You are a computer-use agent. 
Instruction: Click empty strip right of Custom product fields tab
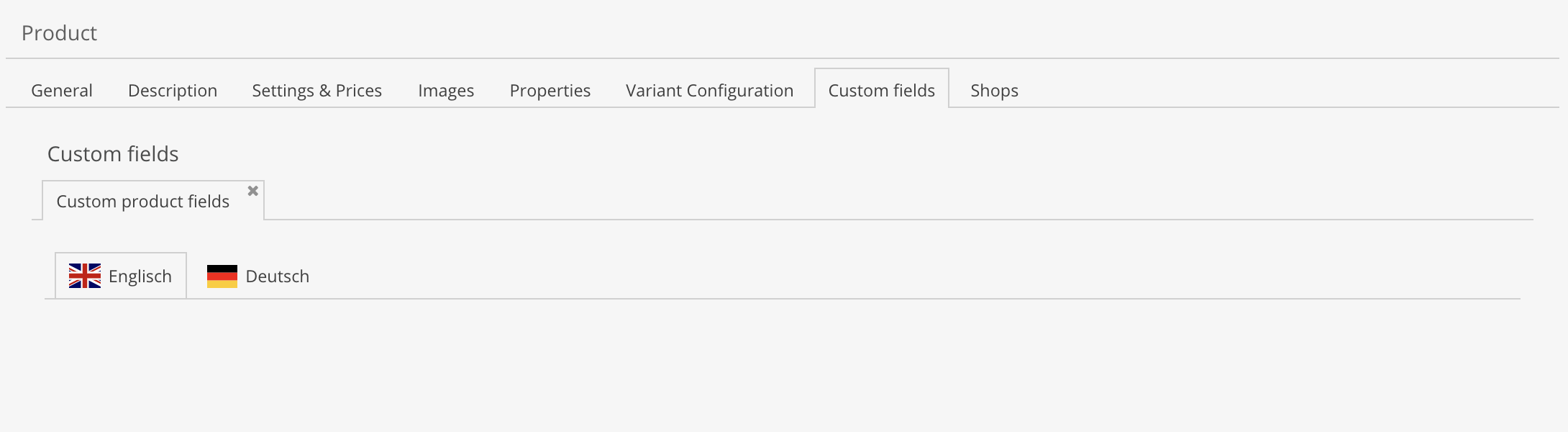coord(863,200)
